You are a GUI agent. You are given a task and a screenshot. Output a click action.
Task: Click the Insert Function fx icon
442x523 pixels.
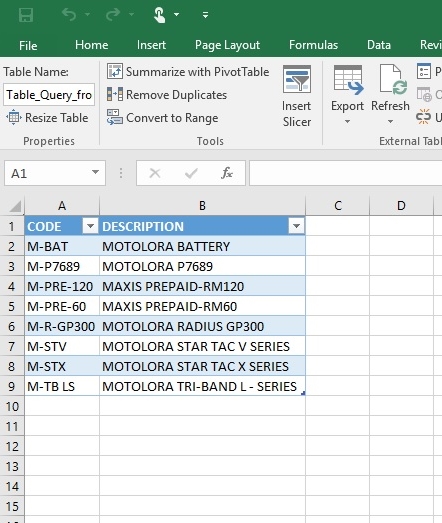coord(227,173)
